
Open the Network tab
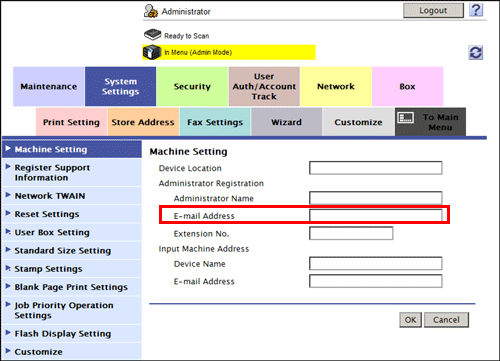(336, 86)
